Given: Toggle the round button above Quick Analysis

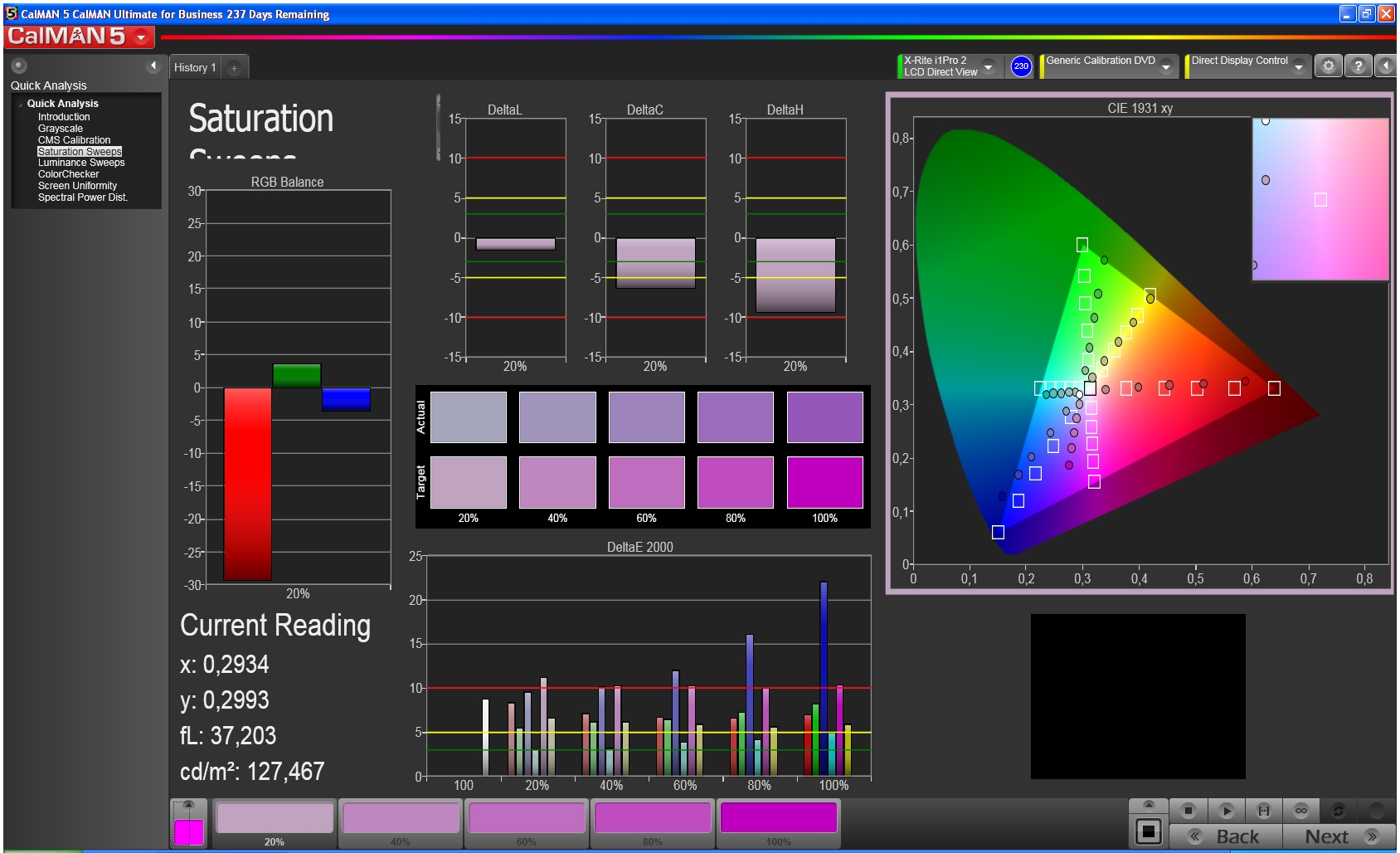Looking at the screenshot, I should [19, 66].
